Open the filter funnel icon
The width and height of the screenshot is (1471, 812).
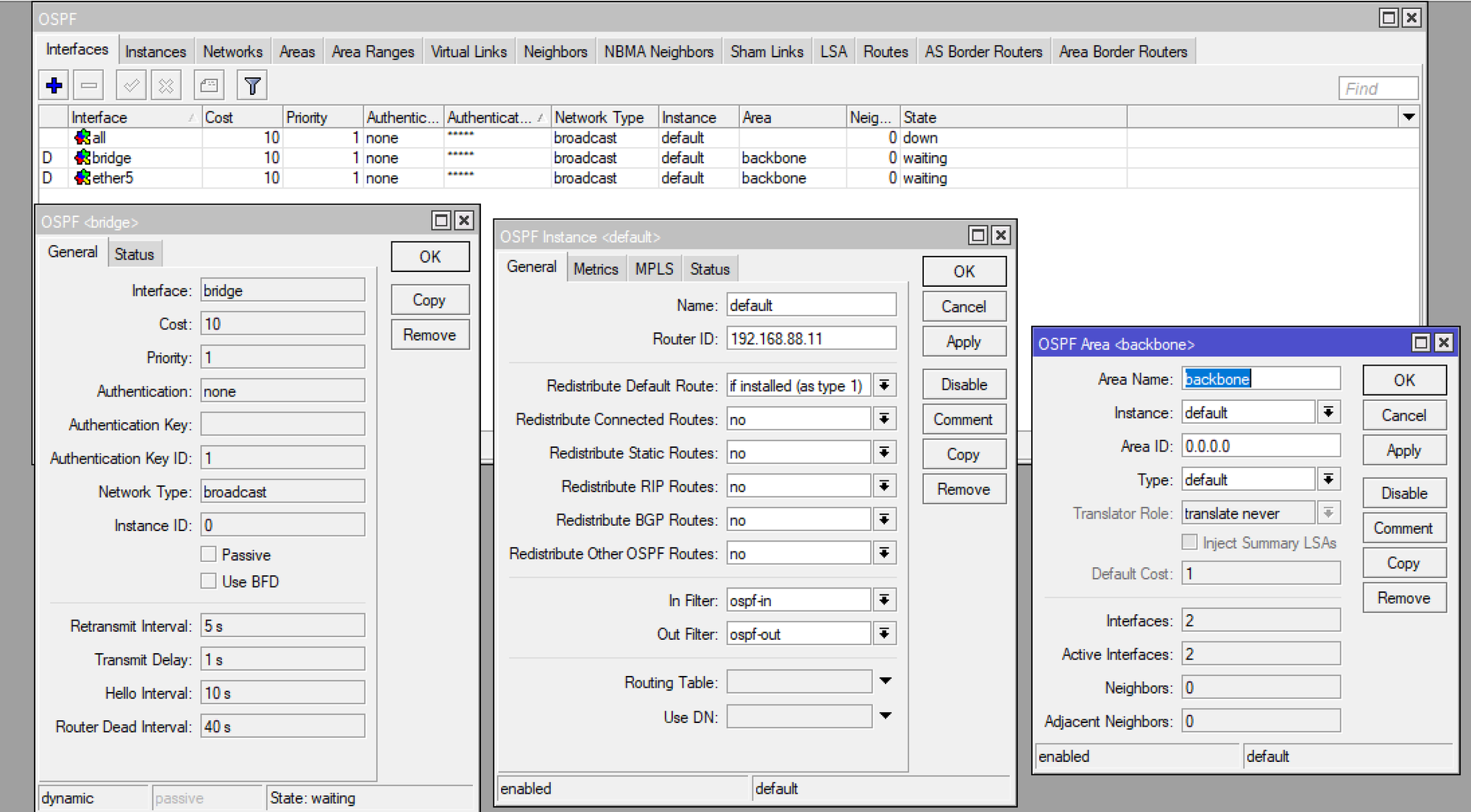252,86
